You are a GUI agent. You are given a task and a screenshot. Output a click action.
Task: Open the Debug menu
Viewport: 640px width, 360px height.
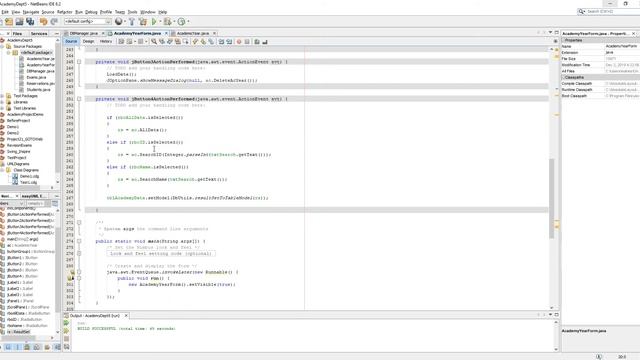pos(91,12)
